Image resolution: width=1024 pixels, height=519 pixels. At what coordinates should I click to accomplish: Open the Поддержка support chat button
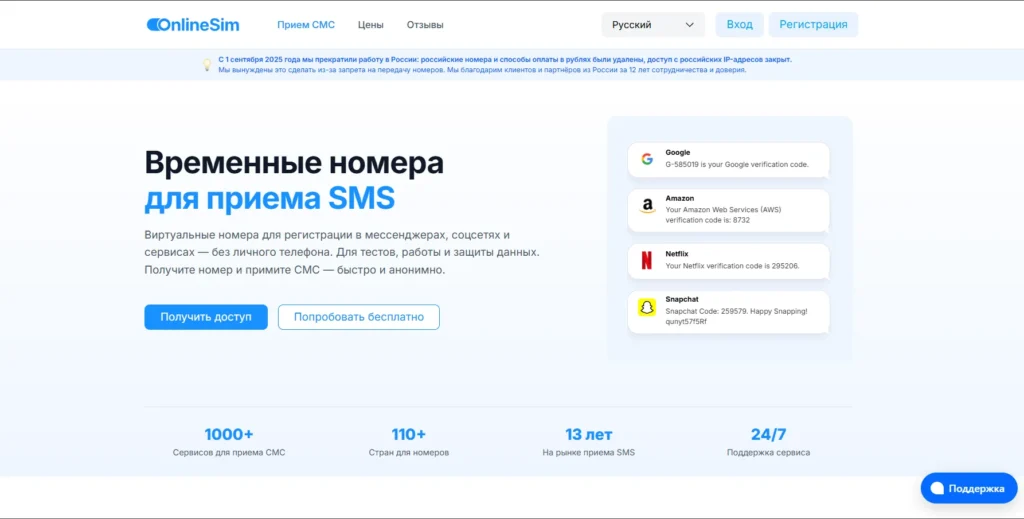click(968, 488)
